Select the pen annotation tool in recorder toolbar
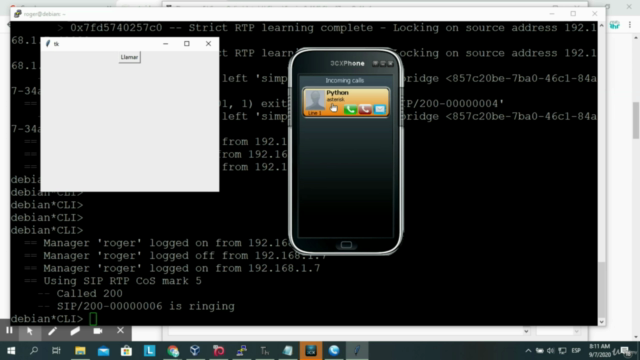This screenshot has height=360, width=640. point(52,331)
